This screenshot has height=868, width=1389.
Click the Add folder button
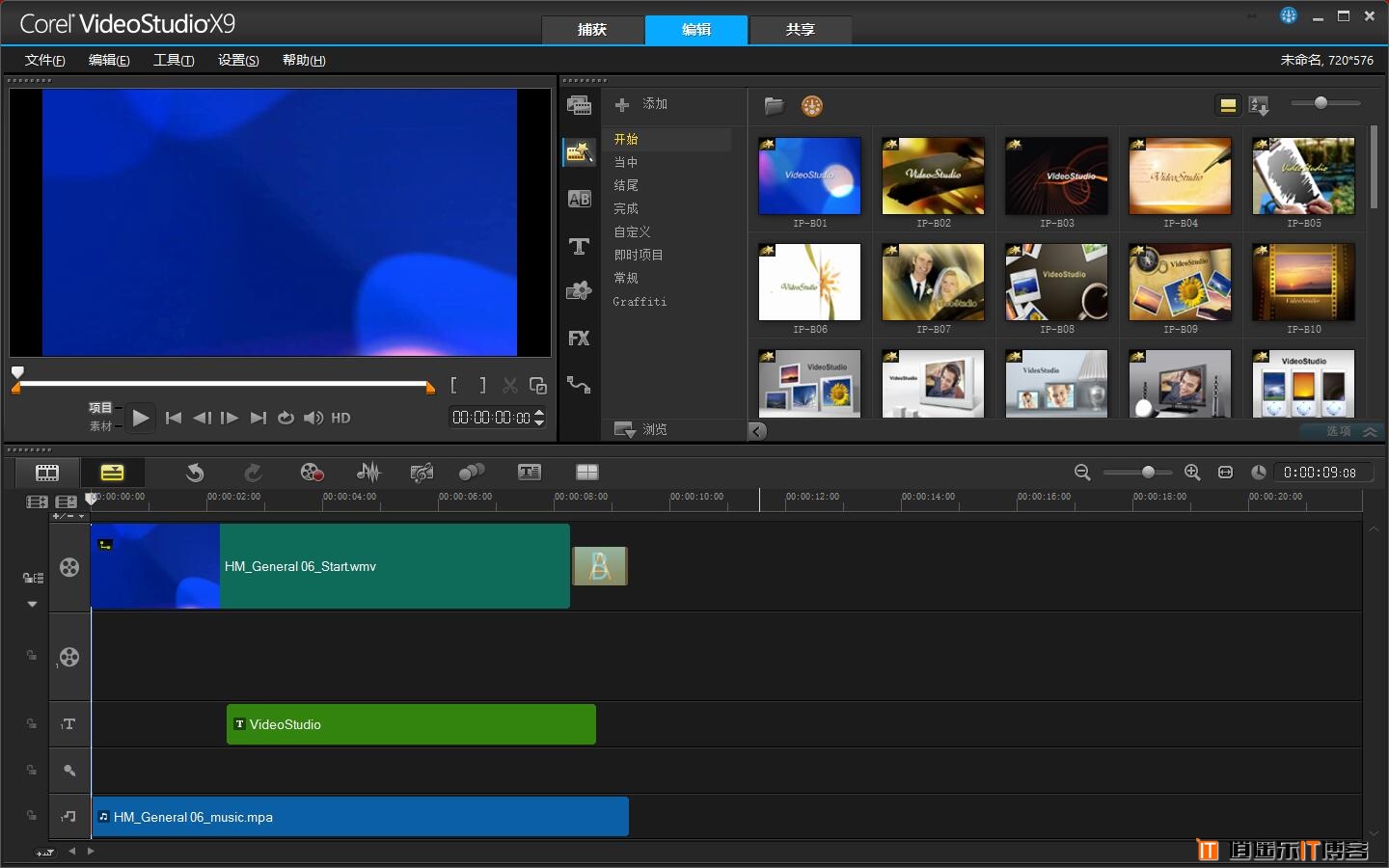click(x=641, y=104)
